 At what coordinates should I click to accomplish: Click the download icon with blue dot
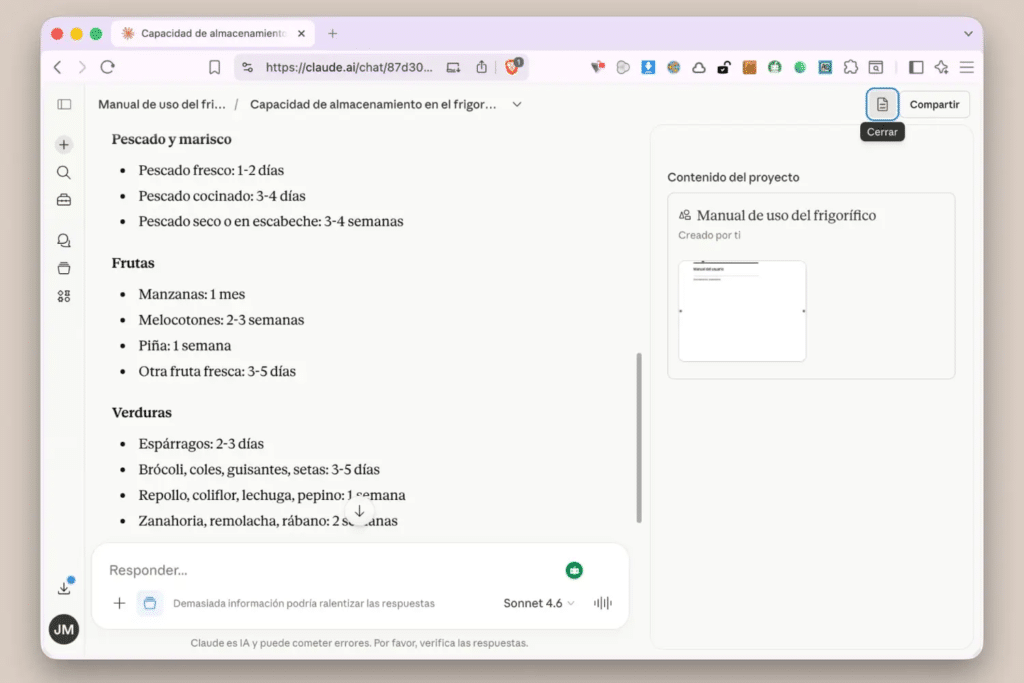[64, 588]
